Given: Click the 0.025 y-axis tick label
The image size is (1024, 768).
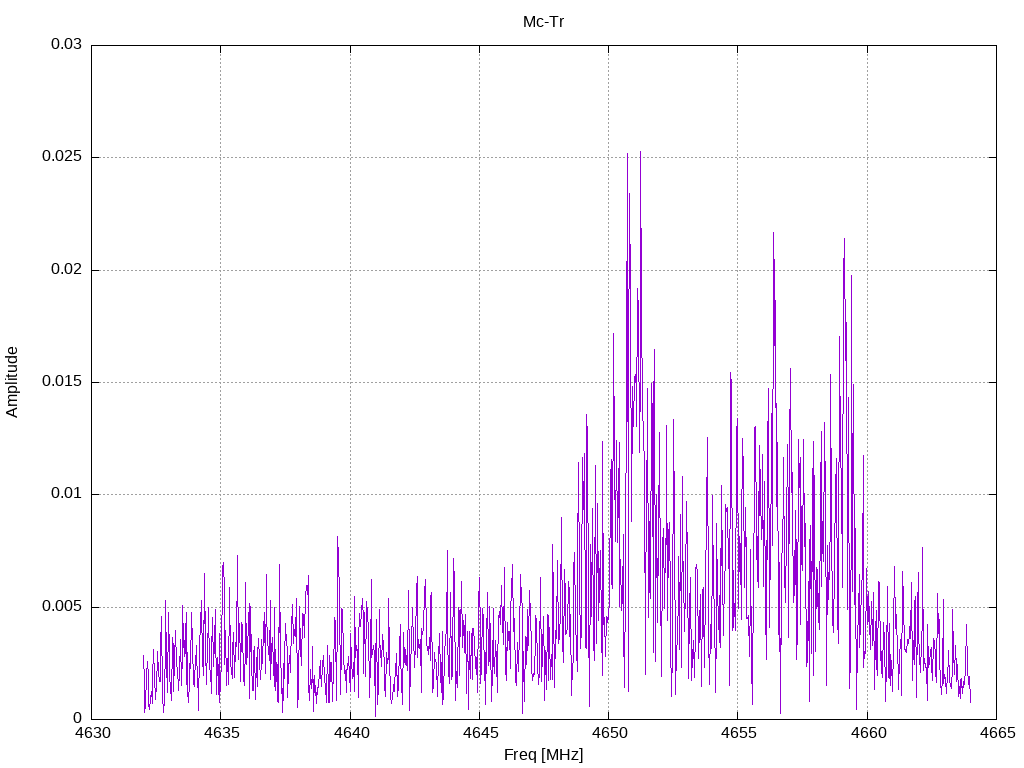Looking at the screenshot, I should click(63, 157).
